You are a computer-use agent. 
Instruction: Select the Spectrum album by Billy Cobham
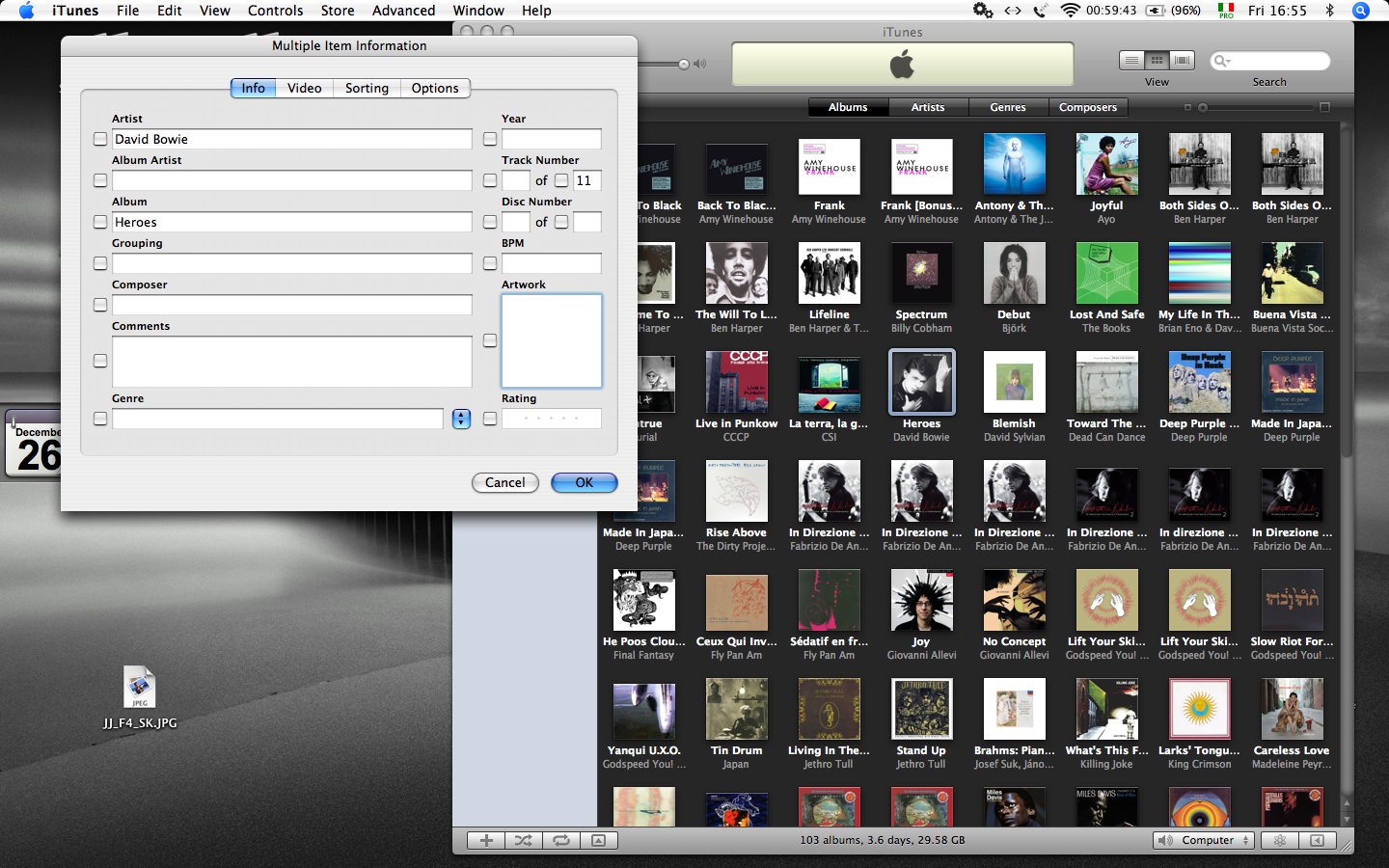921,273
